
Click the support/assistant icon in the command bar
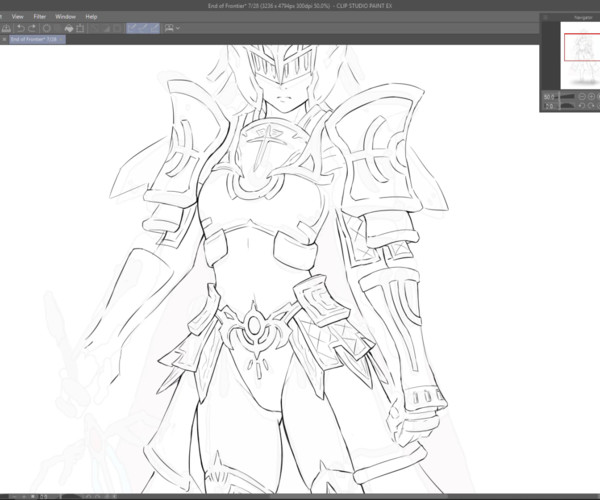tap(169, 28)
